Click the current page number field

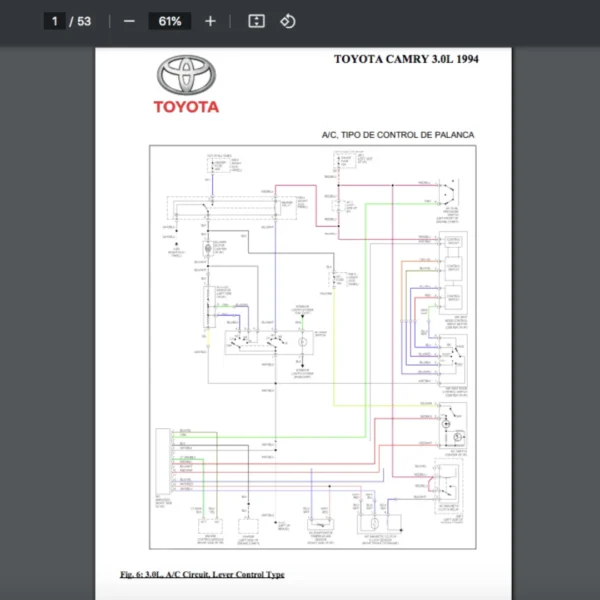pyautogui.click(x=56, y=21)
